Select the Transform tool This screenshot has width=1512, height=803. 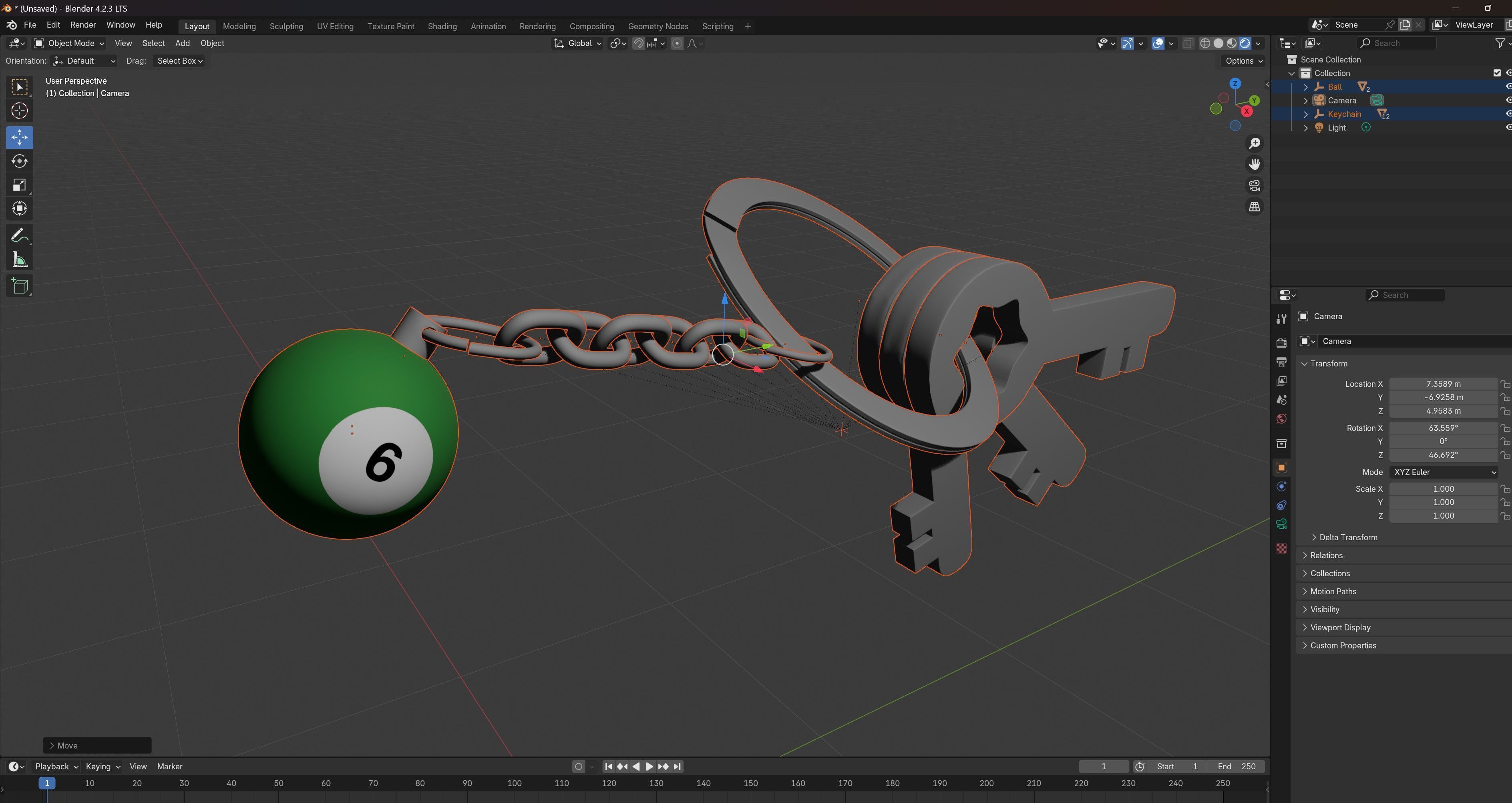coord(19,209)
